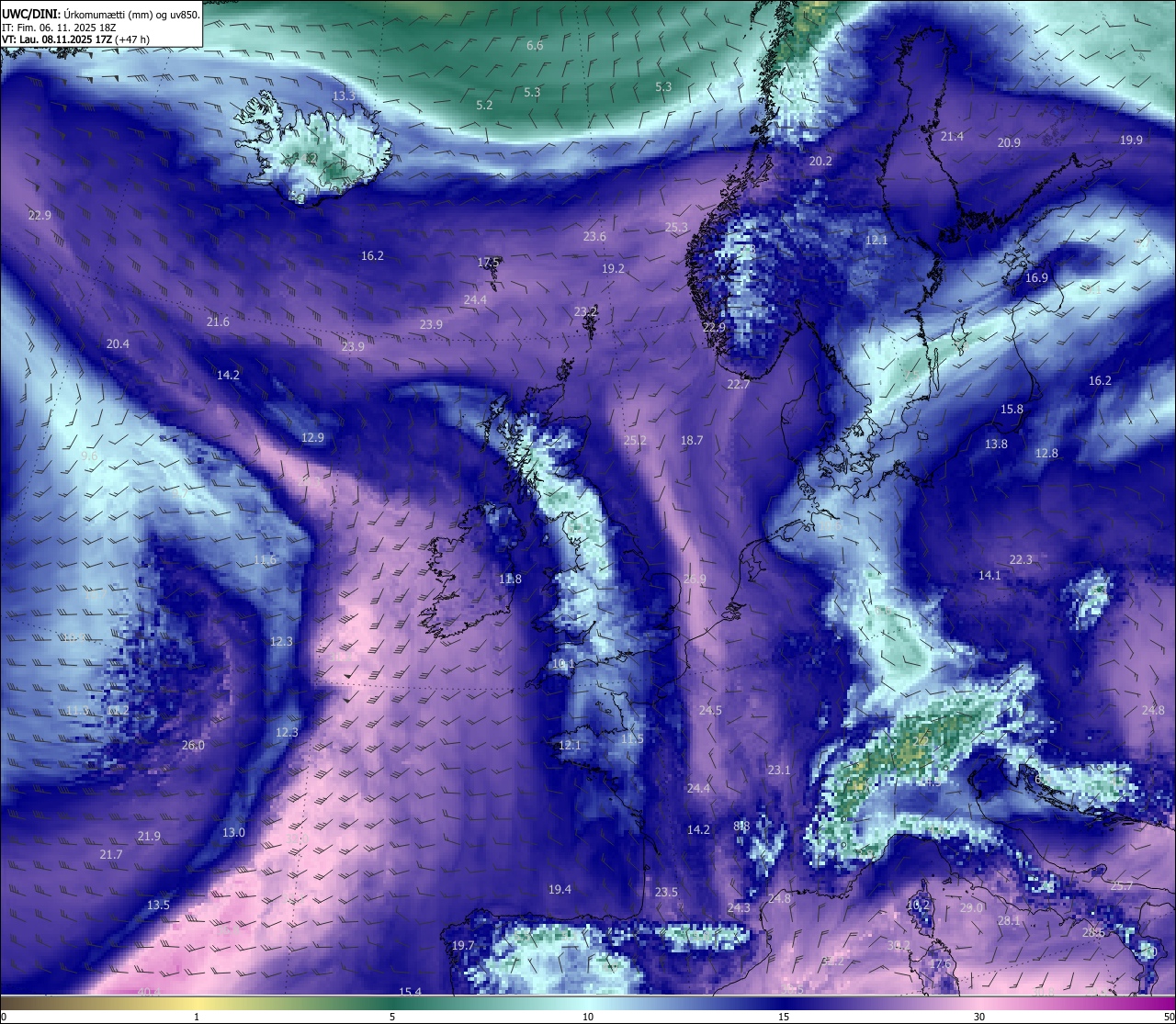Select the 12.9 value label

(x=312, y=437)
